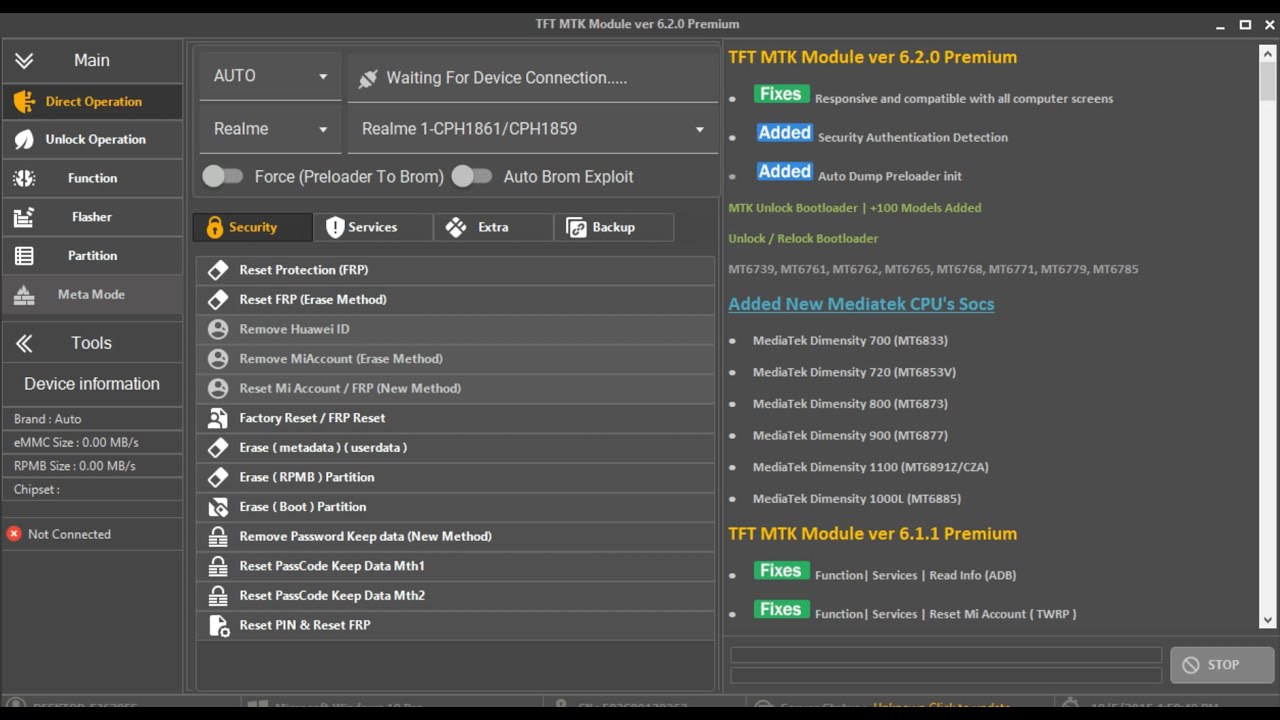Click the diamond icon on the Extra tab
Viewport: 1280px width, 720px height.
pos(456,228)
